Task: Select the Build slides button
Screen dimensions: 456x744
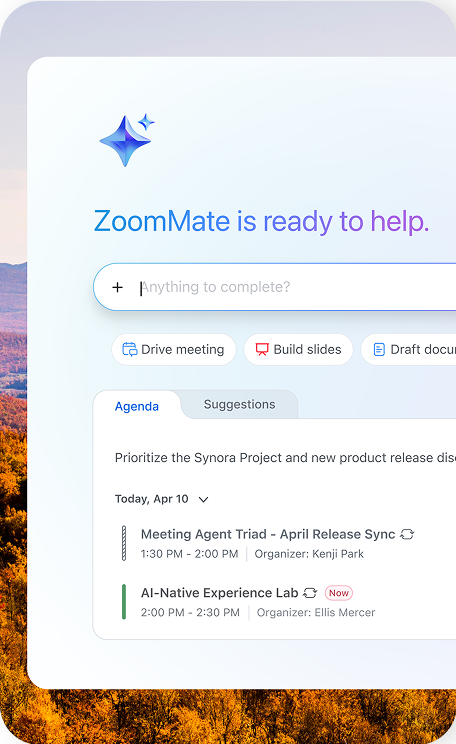Action: point(298,350)
